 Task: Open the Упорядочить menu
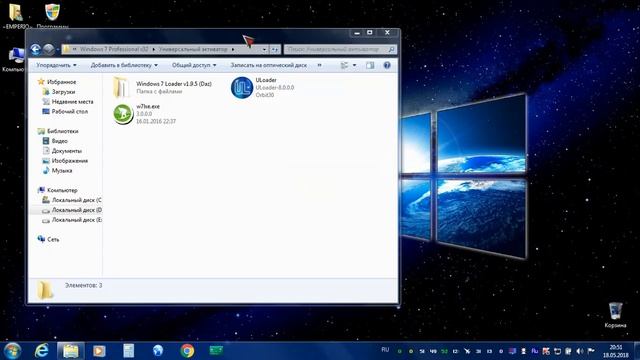56,65
